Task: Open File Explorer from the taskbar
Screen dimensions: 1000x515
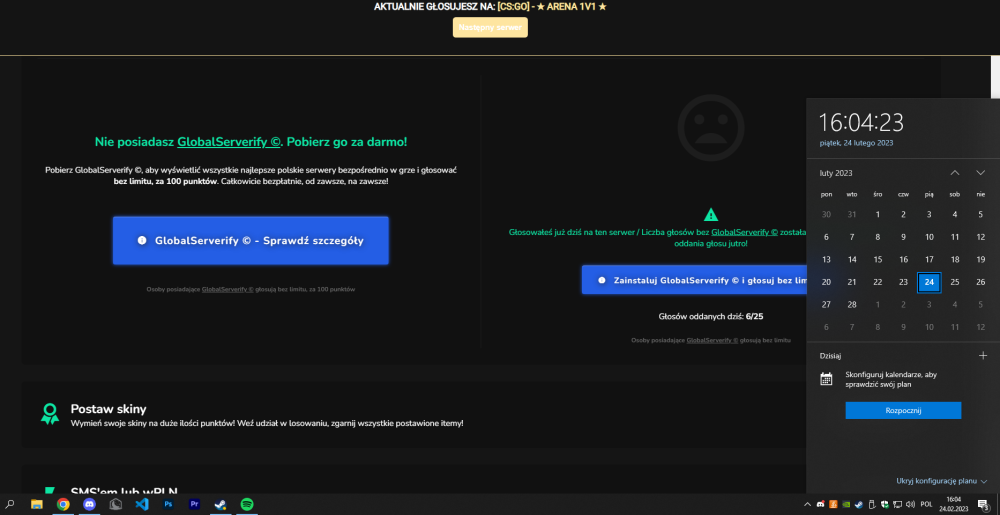Action: point(36,504)
